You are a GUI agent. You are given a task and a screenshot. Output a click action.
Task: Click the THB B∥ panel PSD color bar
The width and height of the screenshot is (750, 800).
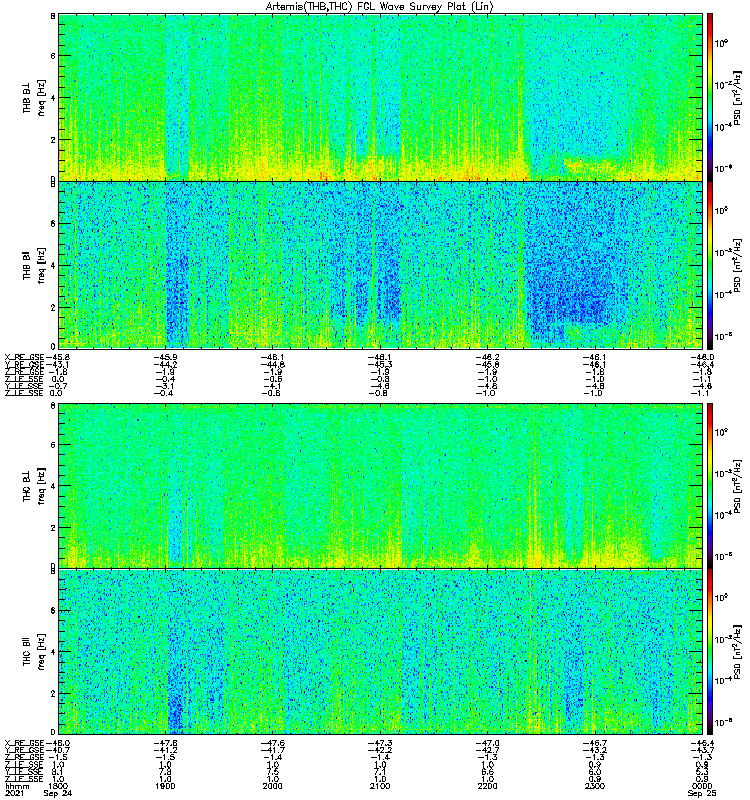[x=710, y=265]
